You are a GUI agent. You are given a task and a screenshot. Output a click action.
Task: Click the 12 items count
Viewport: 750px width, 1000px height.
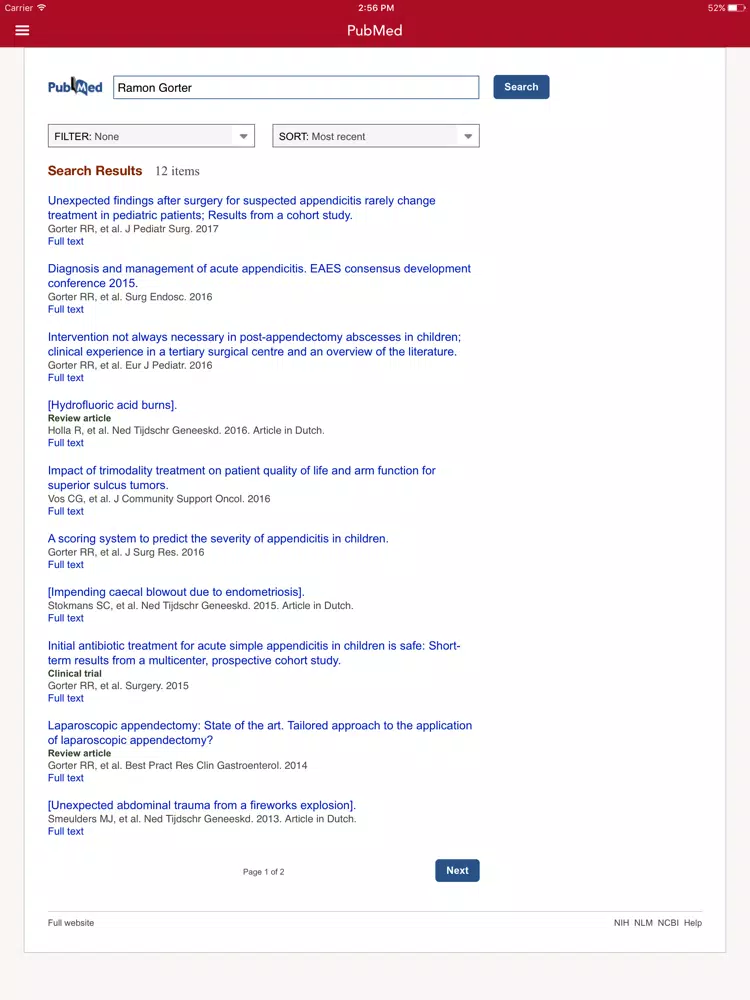[177, 171]
